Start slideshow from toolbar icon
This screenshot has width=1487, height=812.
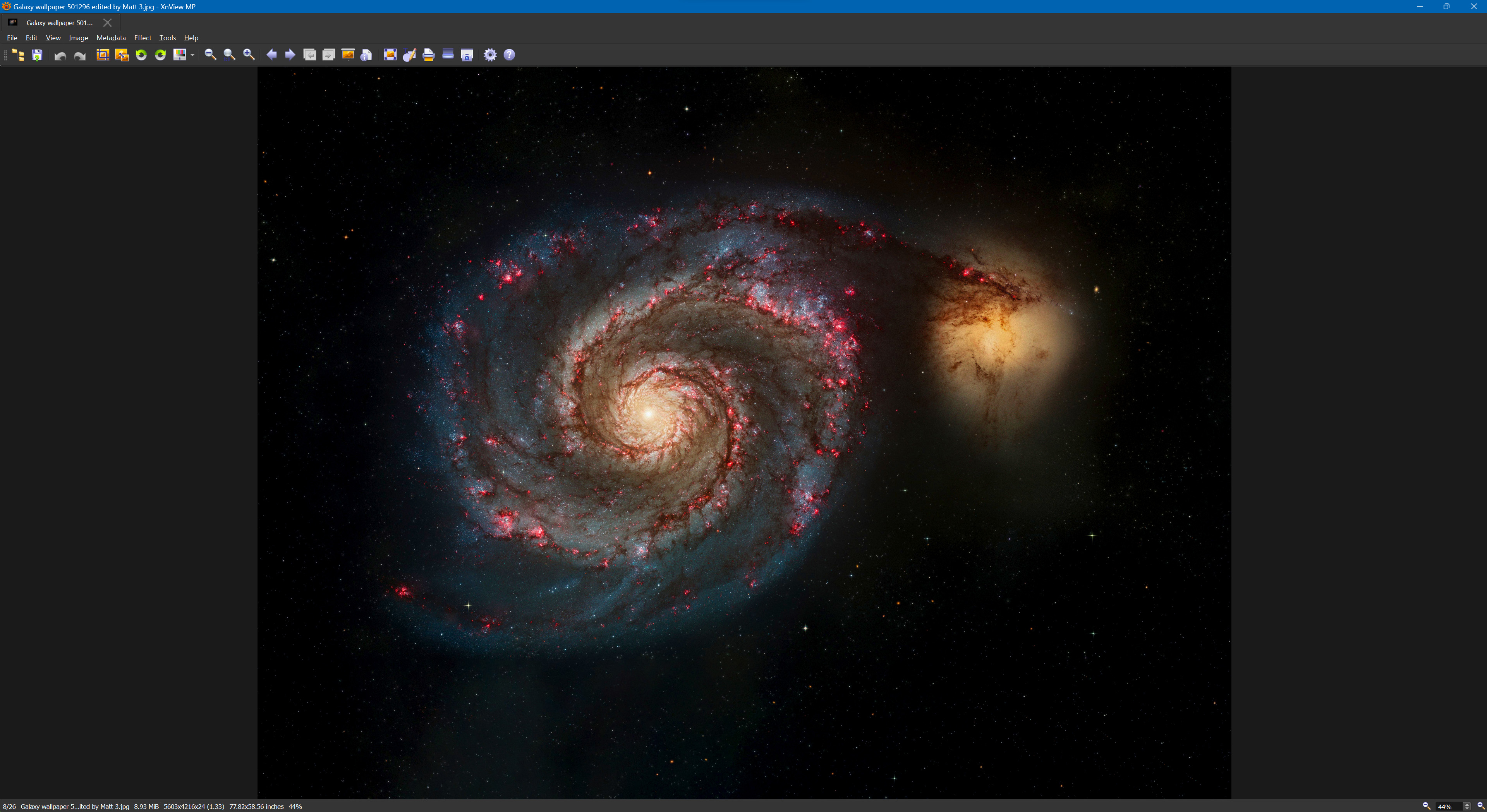[348, 55]
